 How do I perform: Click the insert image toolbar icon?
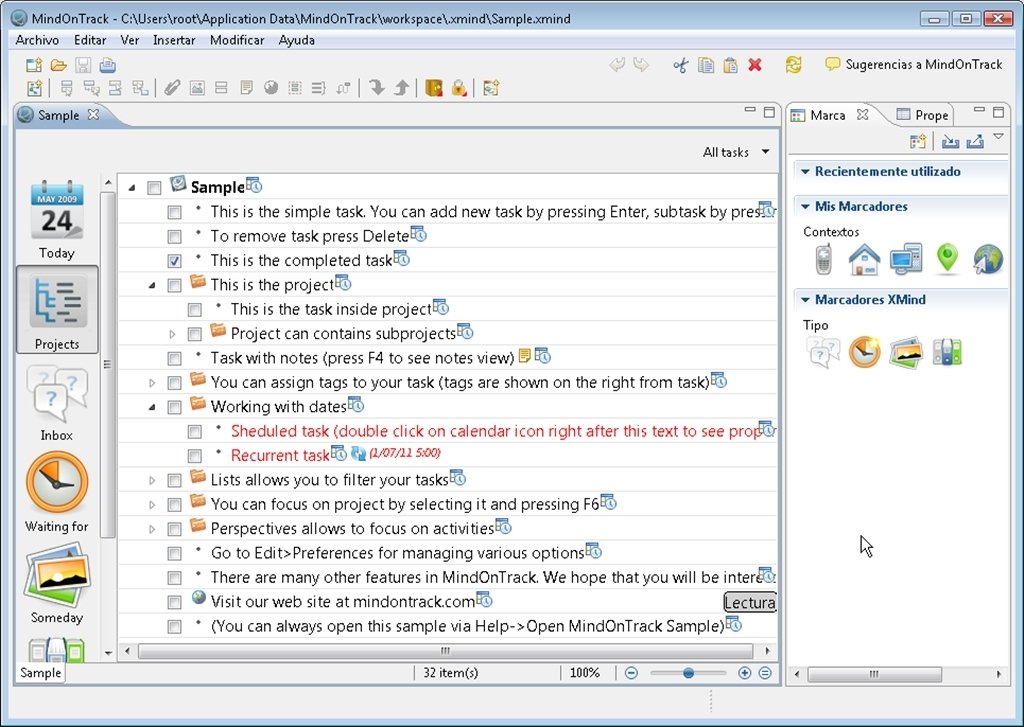(x=197, y=88)
